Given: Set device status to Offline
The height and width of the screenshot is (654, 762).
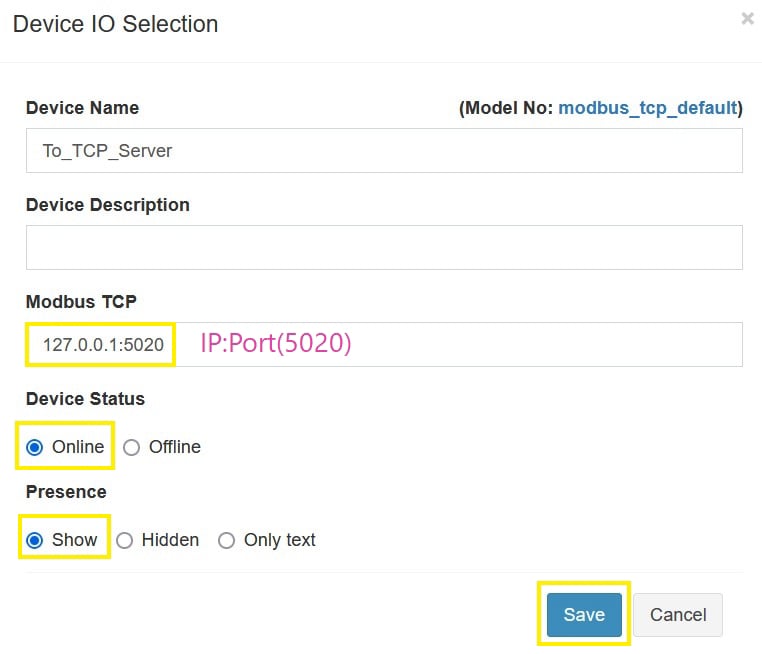Looking at the screenshot, I should pos(131,447).
